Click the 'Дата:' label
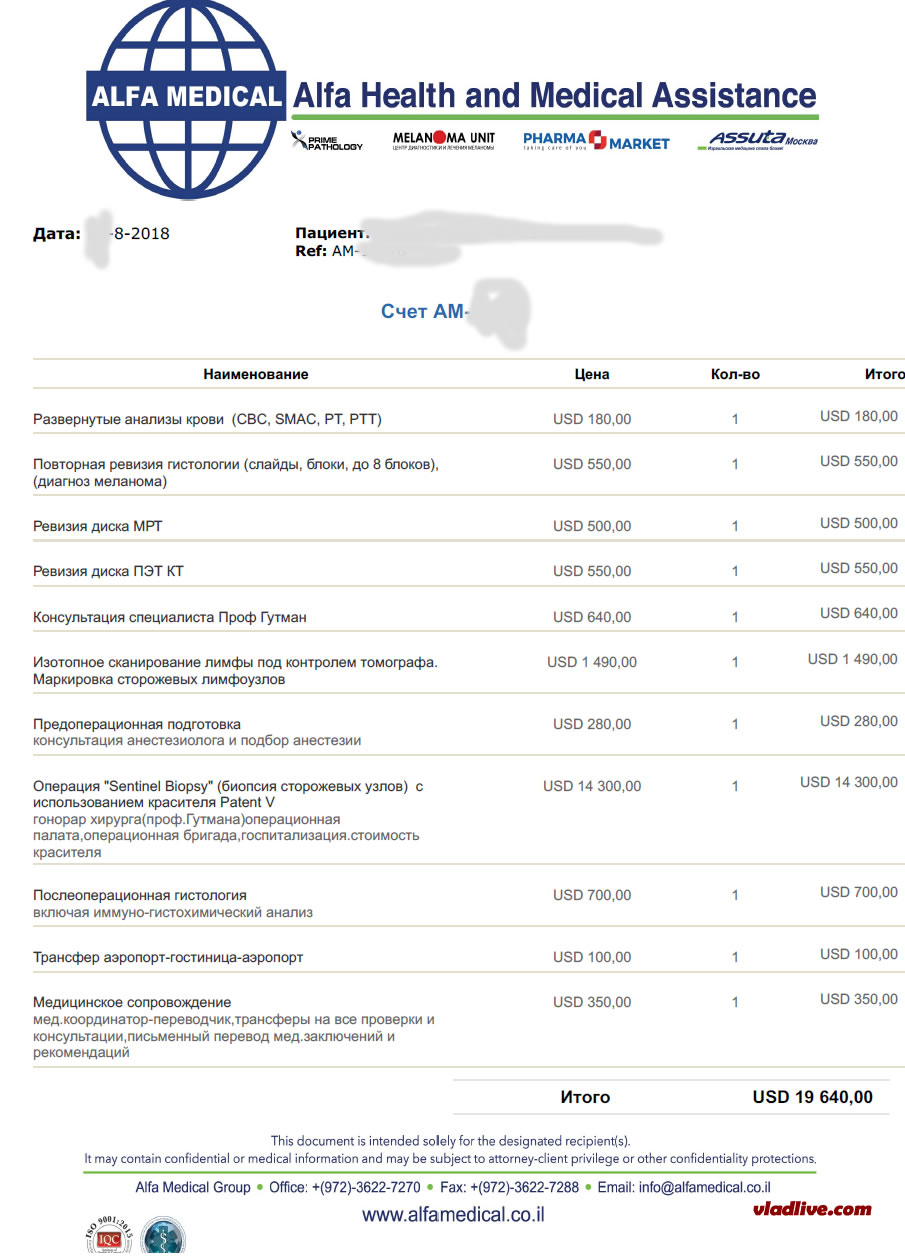The image size is (905, 1257). pyautogui.click(x=57, y=234)
